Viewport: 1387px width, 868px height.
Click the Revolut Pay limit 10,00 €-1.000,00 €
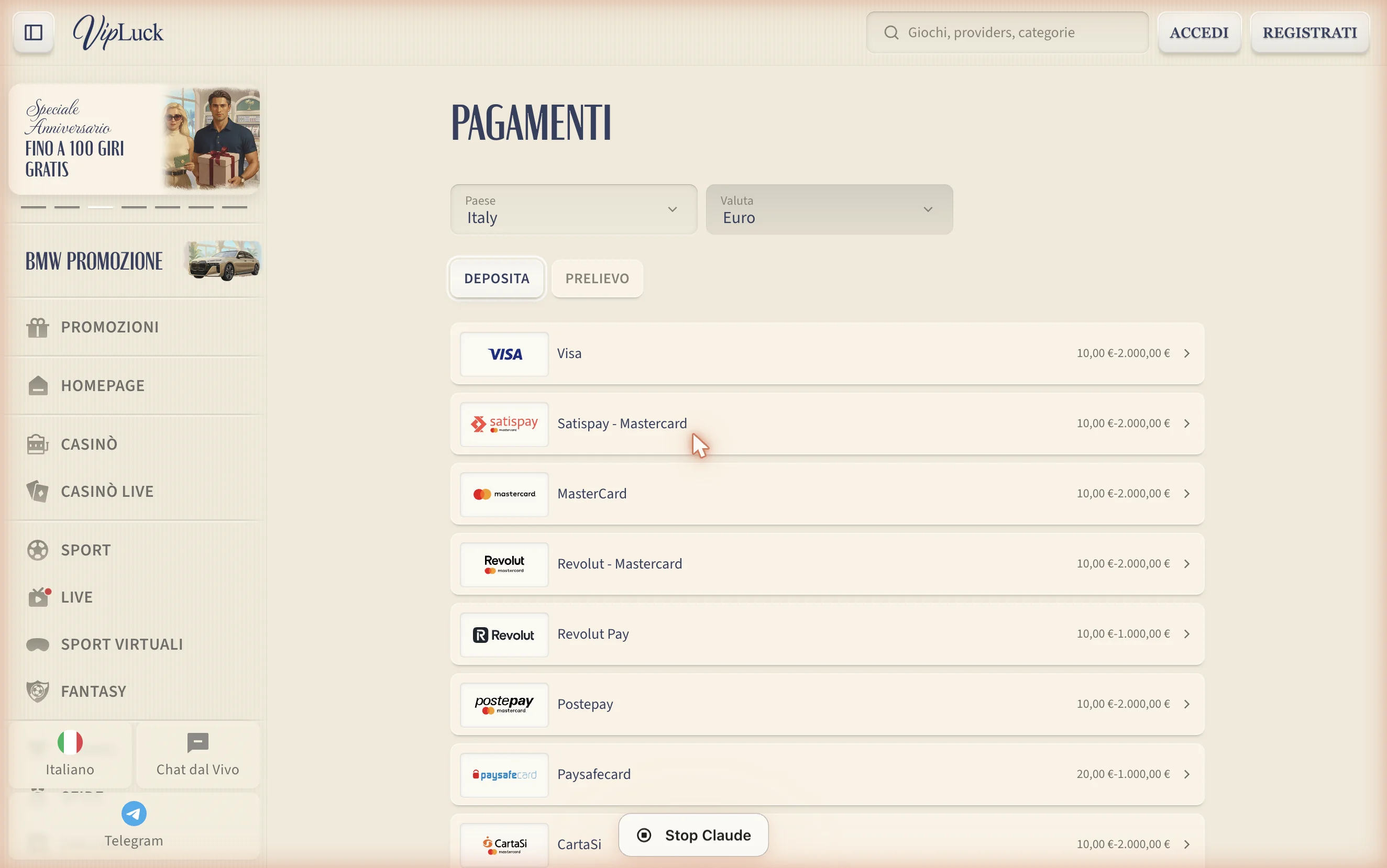(x=1123, y=634)
